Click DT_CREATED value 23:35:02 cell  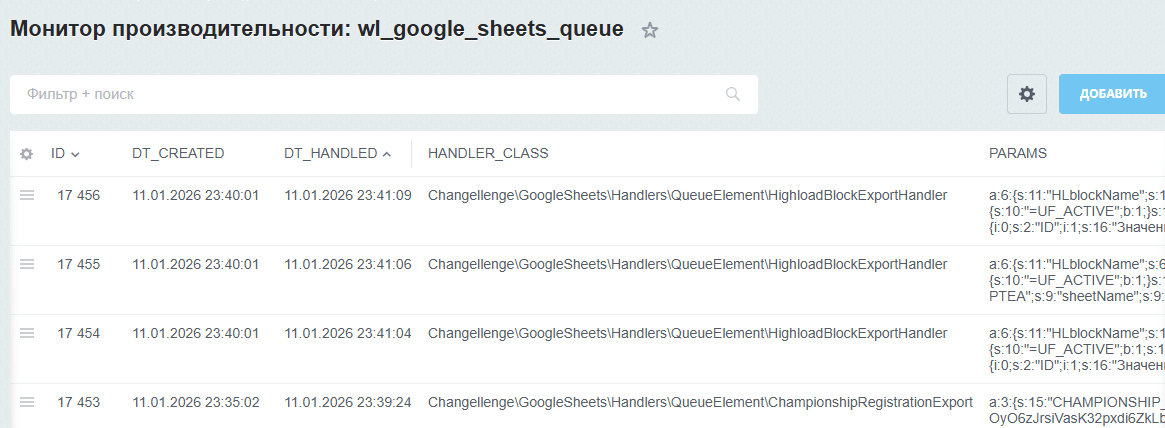point(195,402)
